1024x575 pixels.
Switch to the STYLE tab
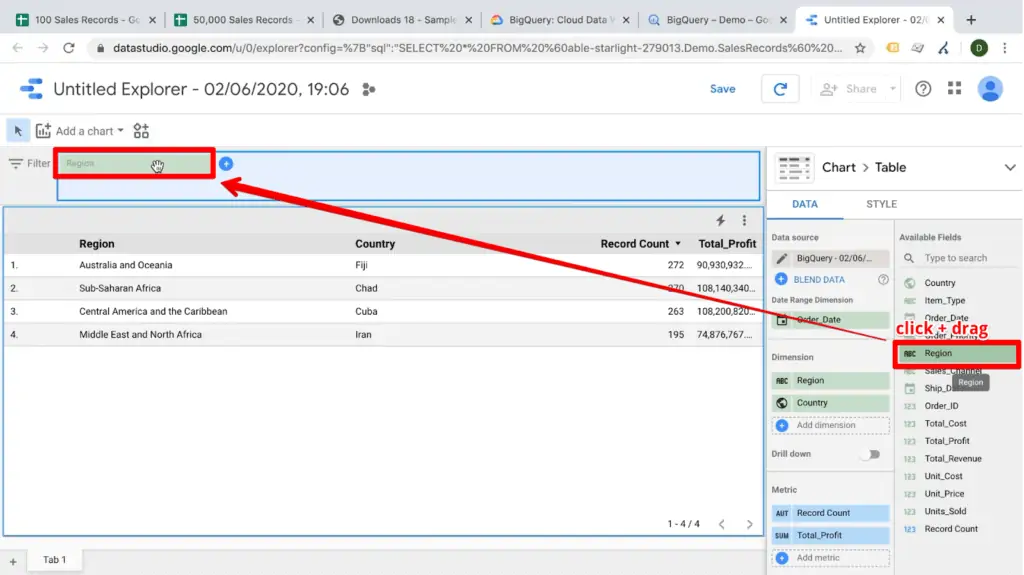click(881, 205)
